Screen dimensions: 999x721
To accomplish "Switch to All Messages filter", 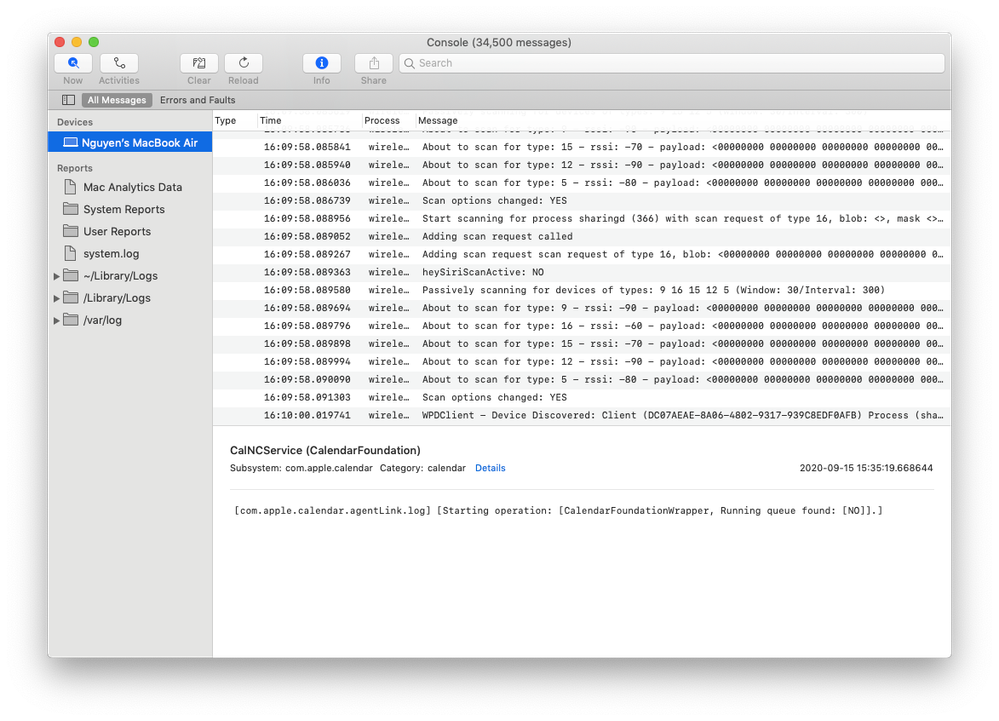I will coord(117,100).
